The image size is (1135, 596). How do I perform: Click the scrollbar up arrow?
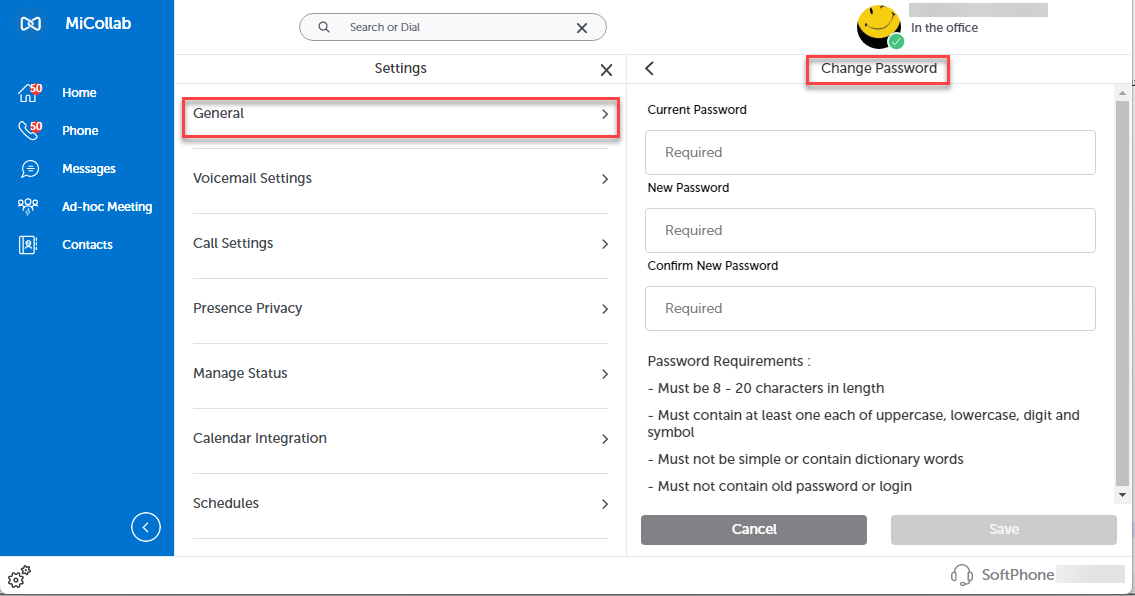[x=1123, y=93]
